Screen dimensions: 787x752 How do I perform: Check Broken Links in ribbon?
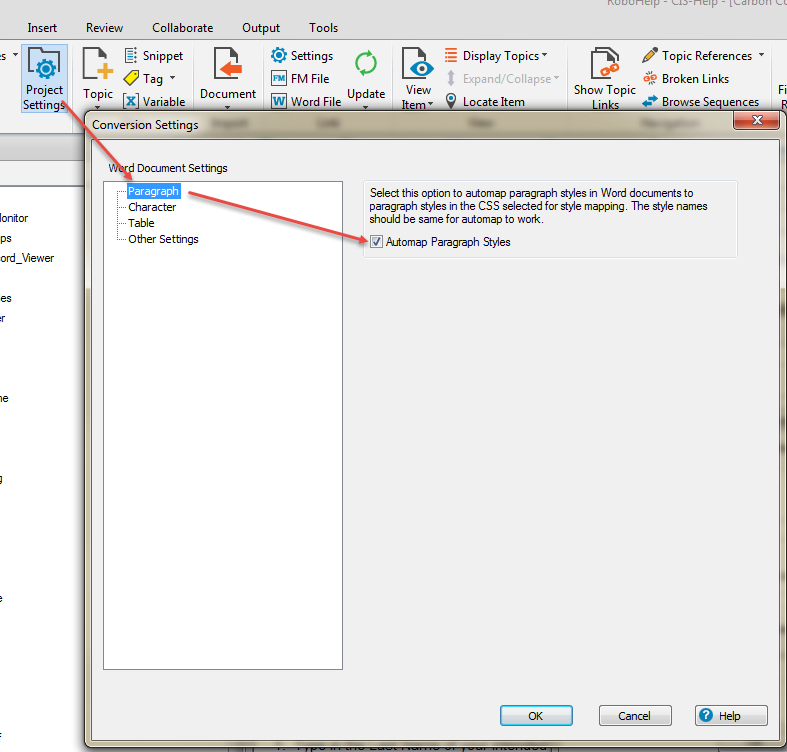[x=686, y=79]
